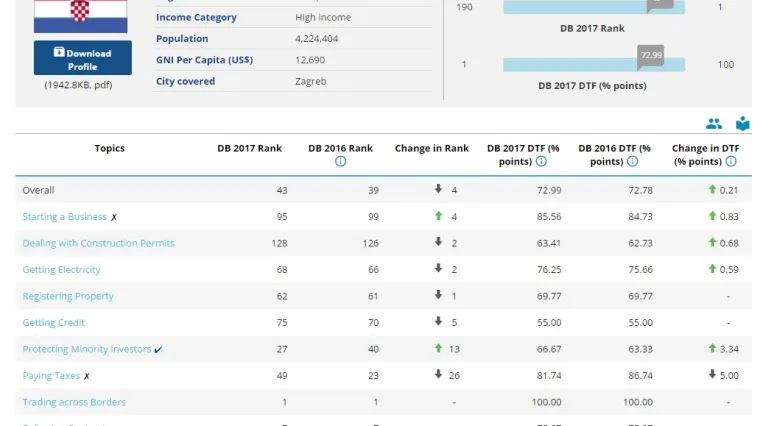Open info icon for DB 2016 DTF column

coord(632,162)
